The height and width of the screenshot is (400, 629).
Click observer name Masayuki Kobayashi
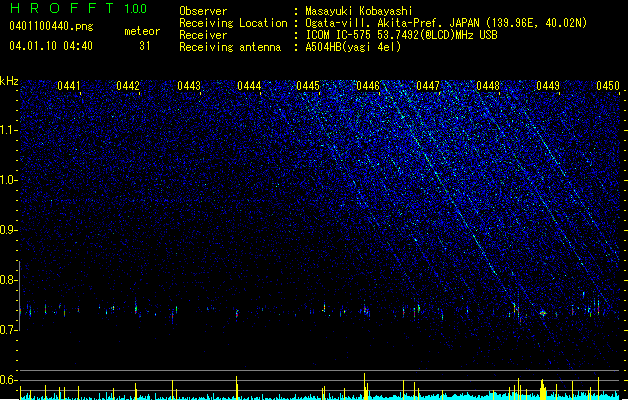click(x=359, y=11)
